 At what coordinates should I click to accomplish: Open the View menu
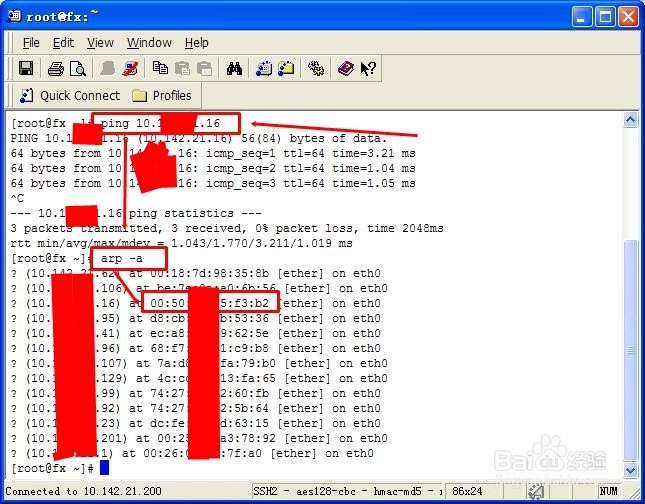tap(100, 43)
